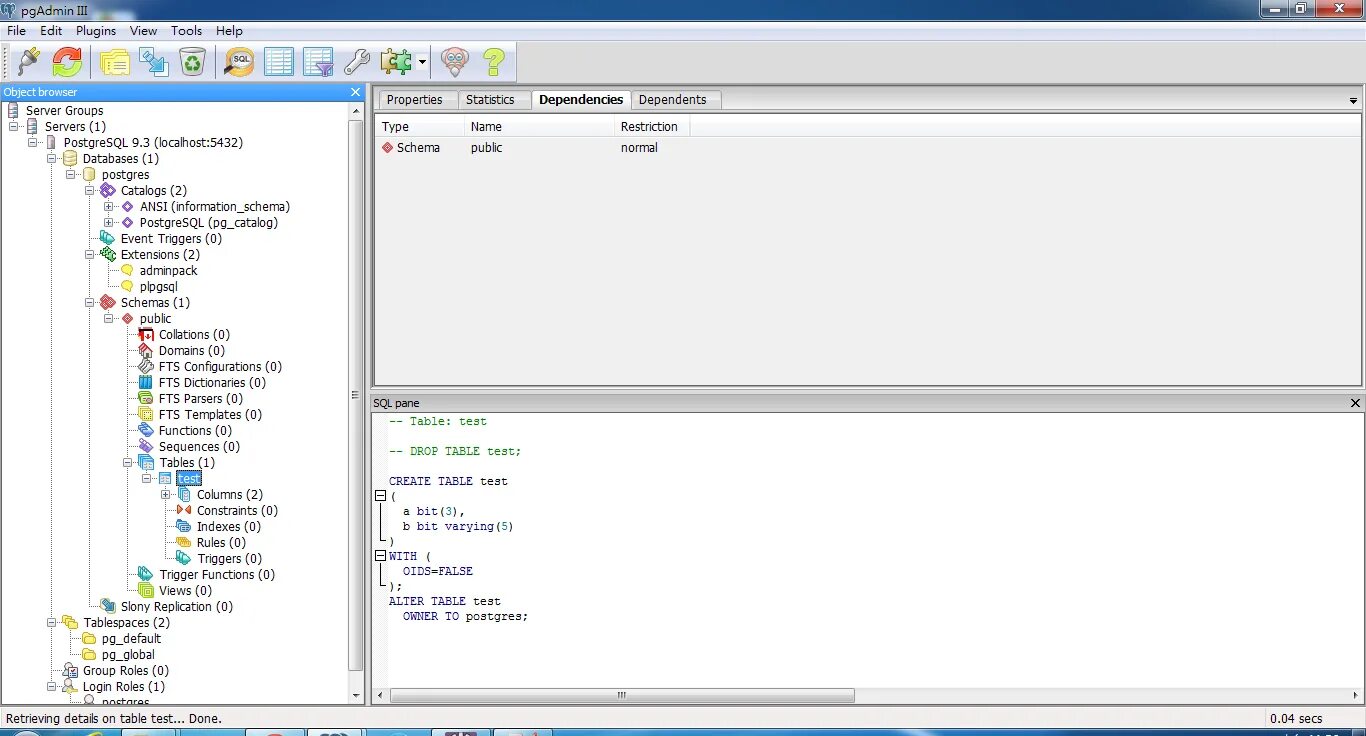Select Sequences (0) in the tree
The height and width of the screenshot is (736, 1366).
tap(199, 447)
